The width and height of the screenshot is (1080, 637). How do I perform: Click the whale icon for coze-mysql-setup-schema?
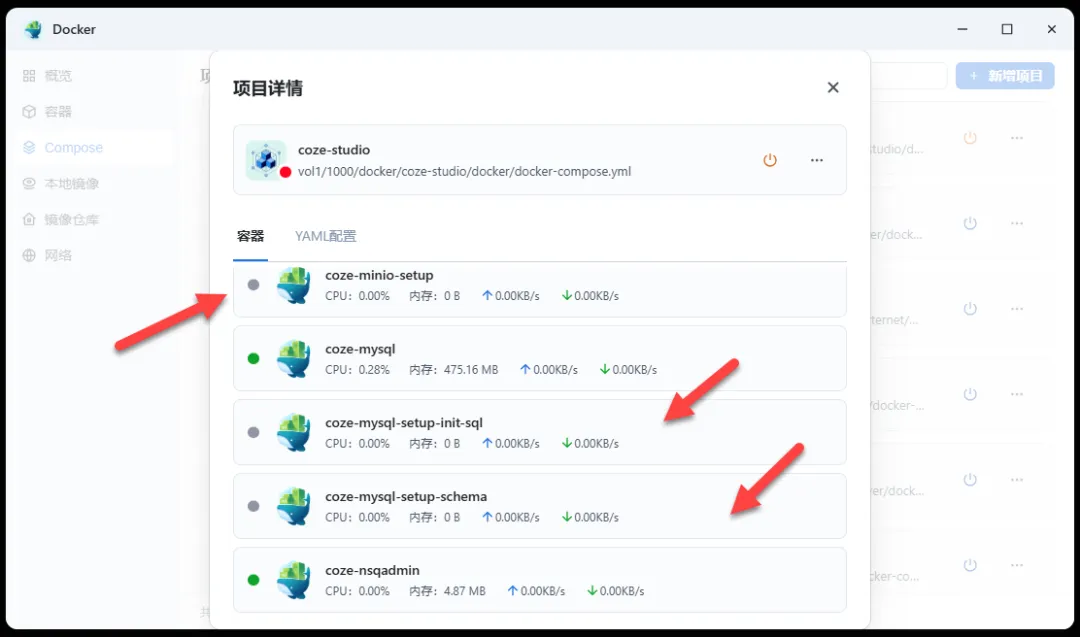(293, 506)
